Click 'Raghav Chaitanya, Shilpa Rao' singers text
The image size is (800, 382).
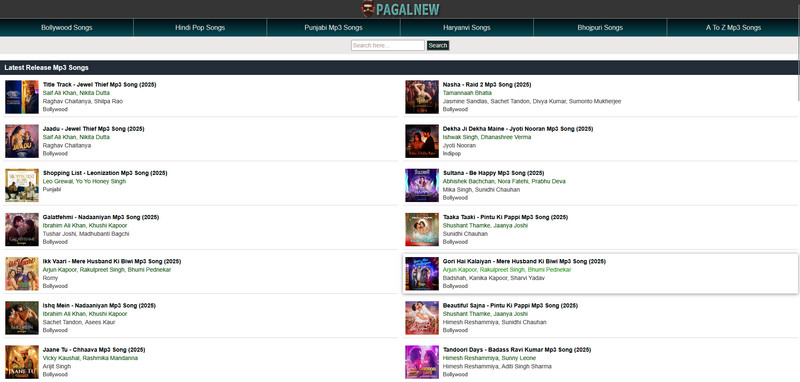83,101
